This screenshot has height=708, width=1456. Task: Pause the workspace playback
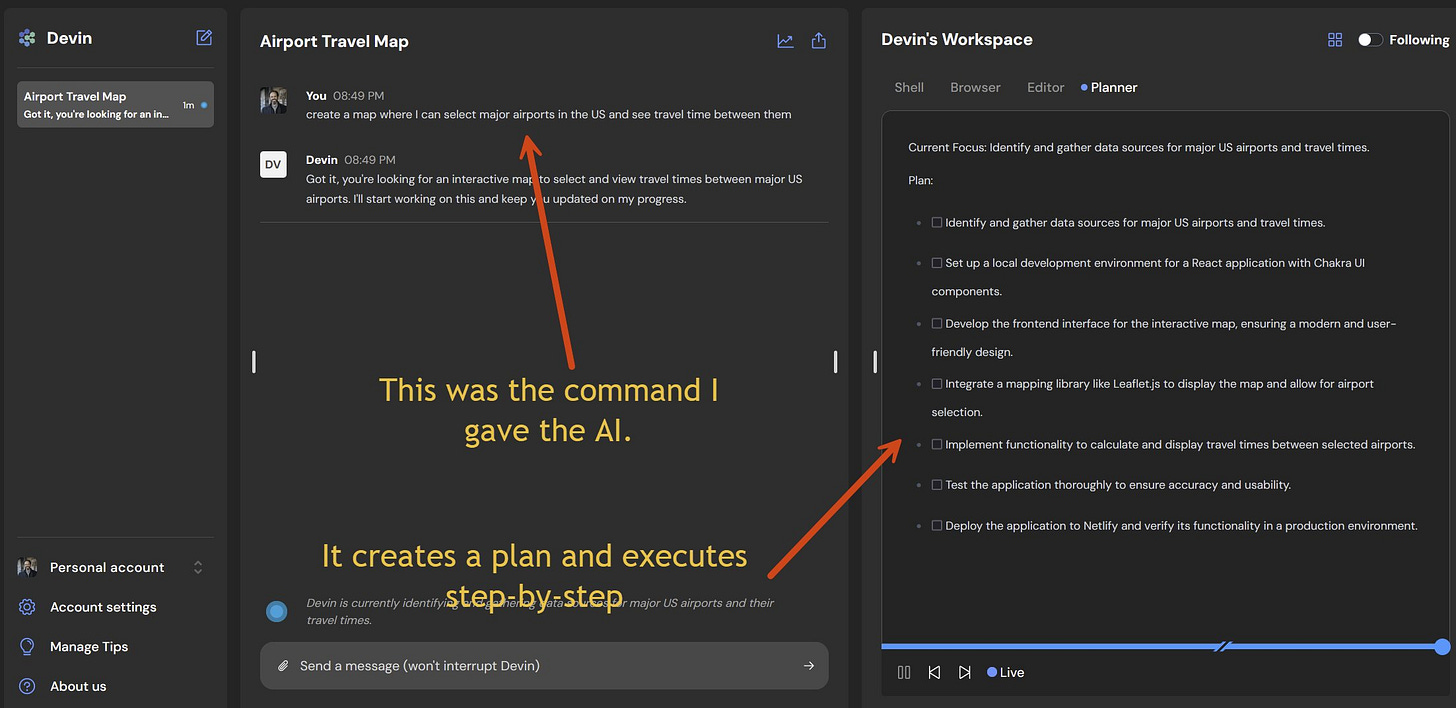pyautogui.click(x=904, y=673)
